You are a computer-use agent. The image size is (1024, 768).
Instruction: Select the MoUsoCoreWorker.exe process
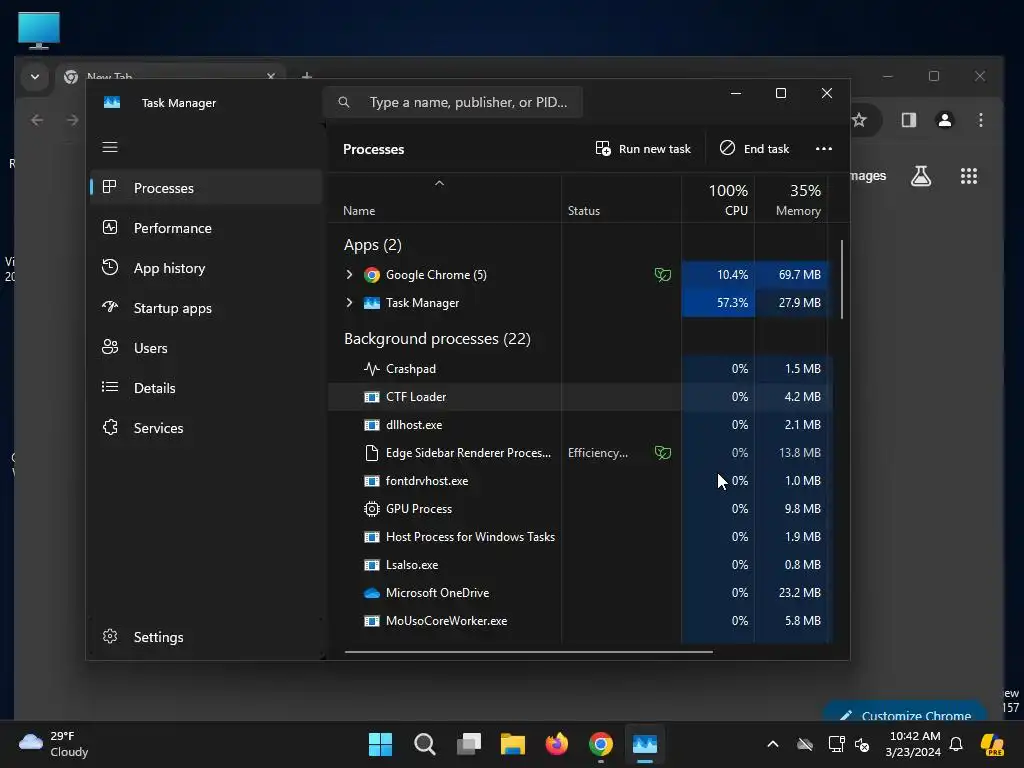click(580, 621)
